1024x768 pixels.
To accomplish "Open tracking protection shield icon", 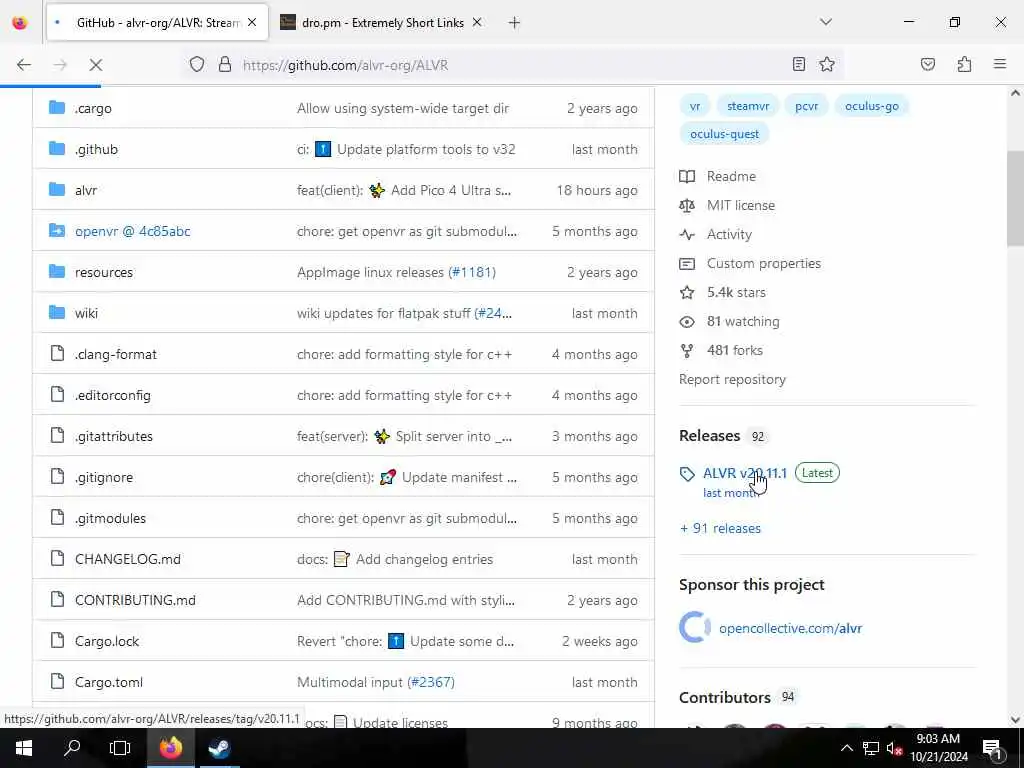I will (x=197, y=65).
